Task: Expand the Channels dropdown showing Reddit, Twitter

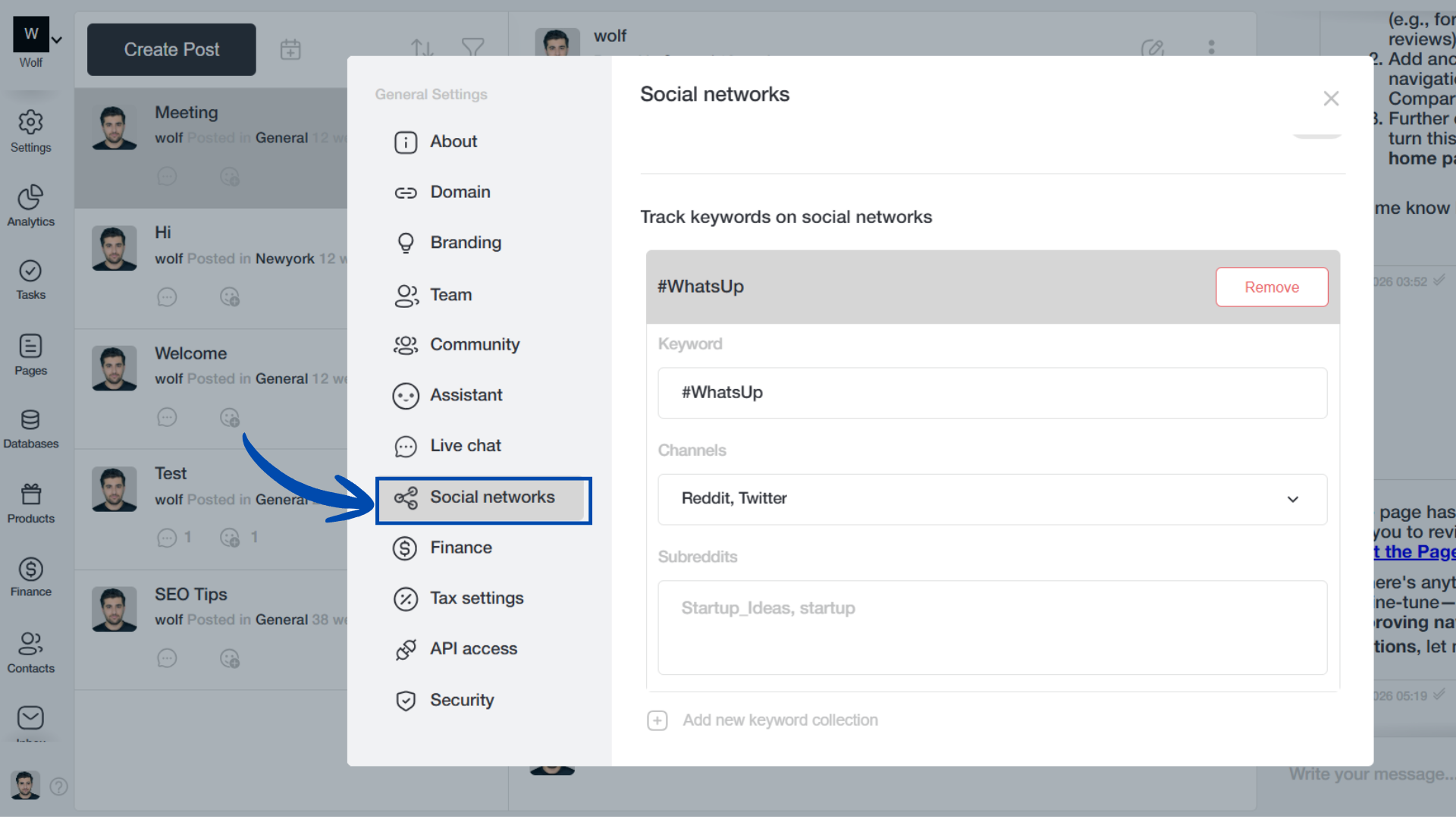Action: point(1293,500)
